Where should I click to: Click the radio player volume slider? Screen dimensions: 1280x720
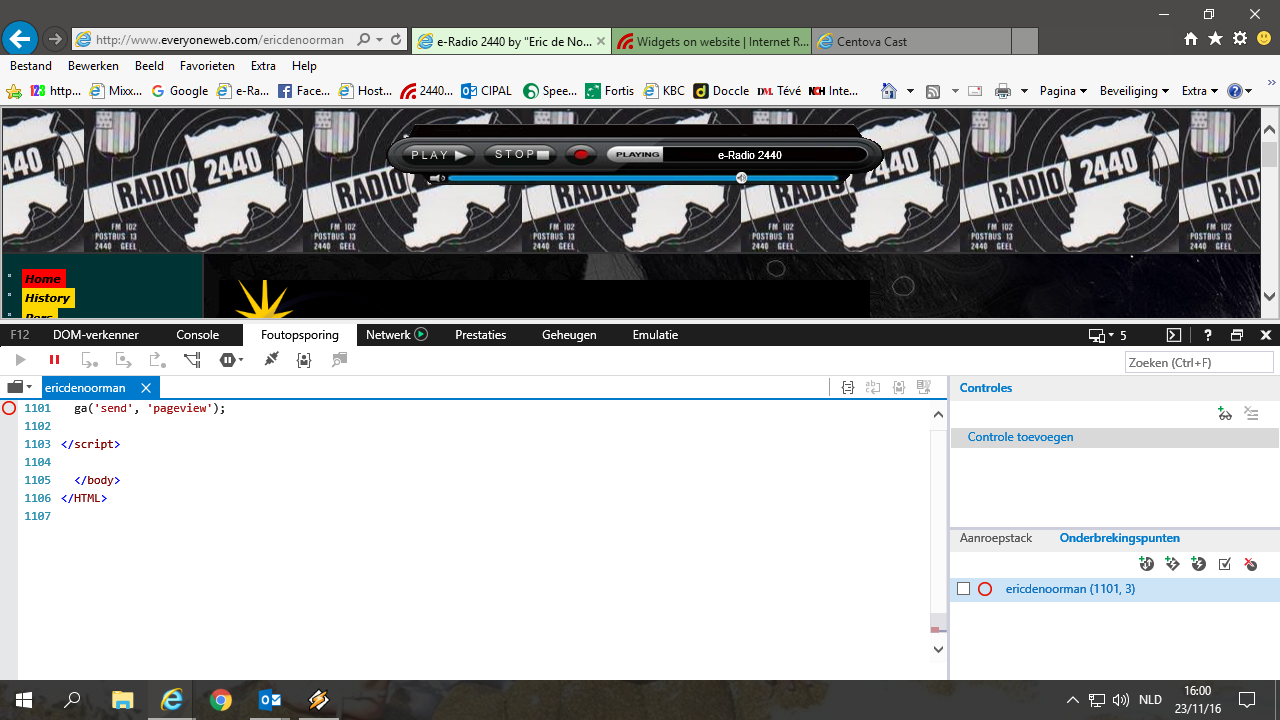640,178
